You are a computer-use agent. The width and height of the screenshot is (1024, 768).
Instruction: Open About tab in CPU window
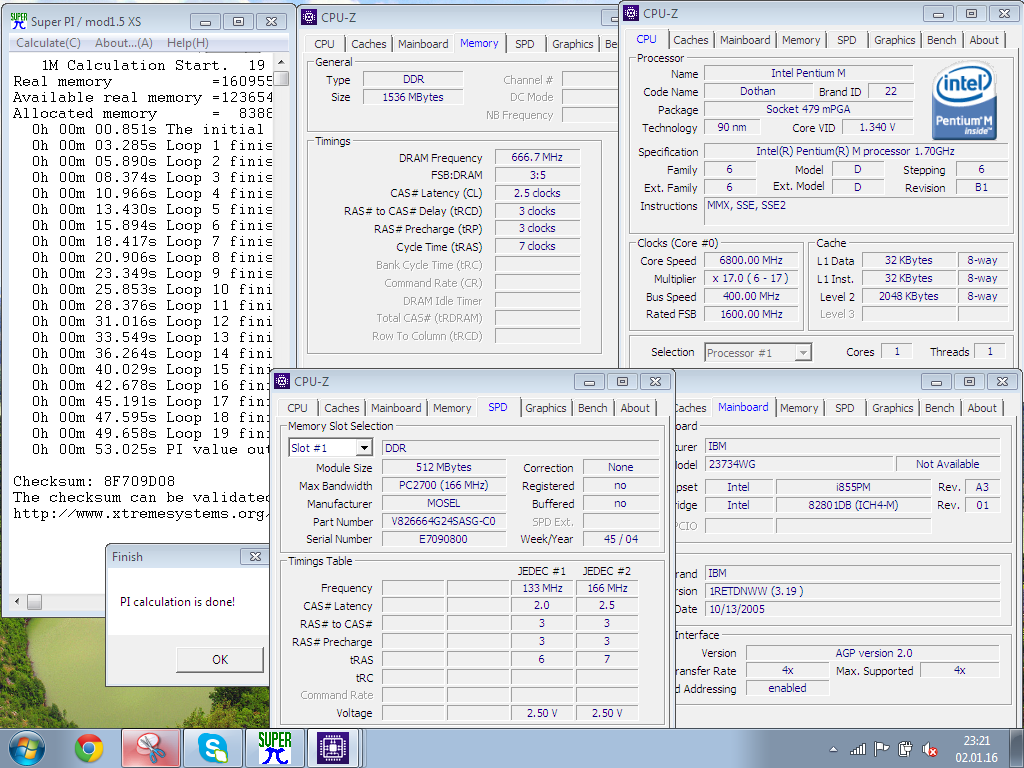pyautogui.click(x=984, y=40)
